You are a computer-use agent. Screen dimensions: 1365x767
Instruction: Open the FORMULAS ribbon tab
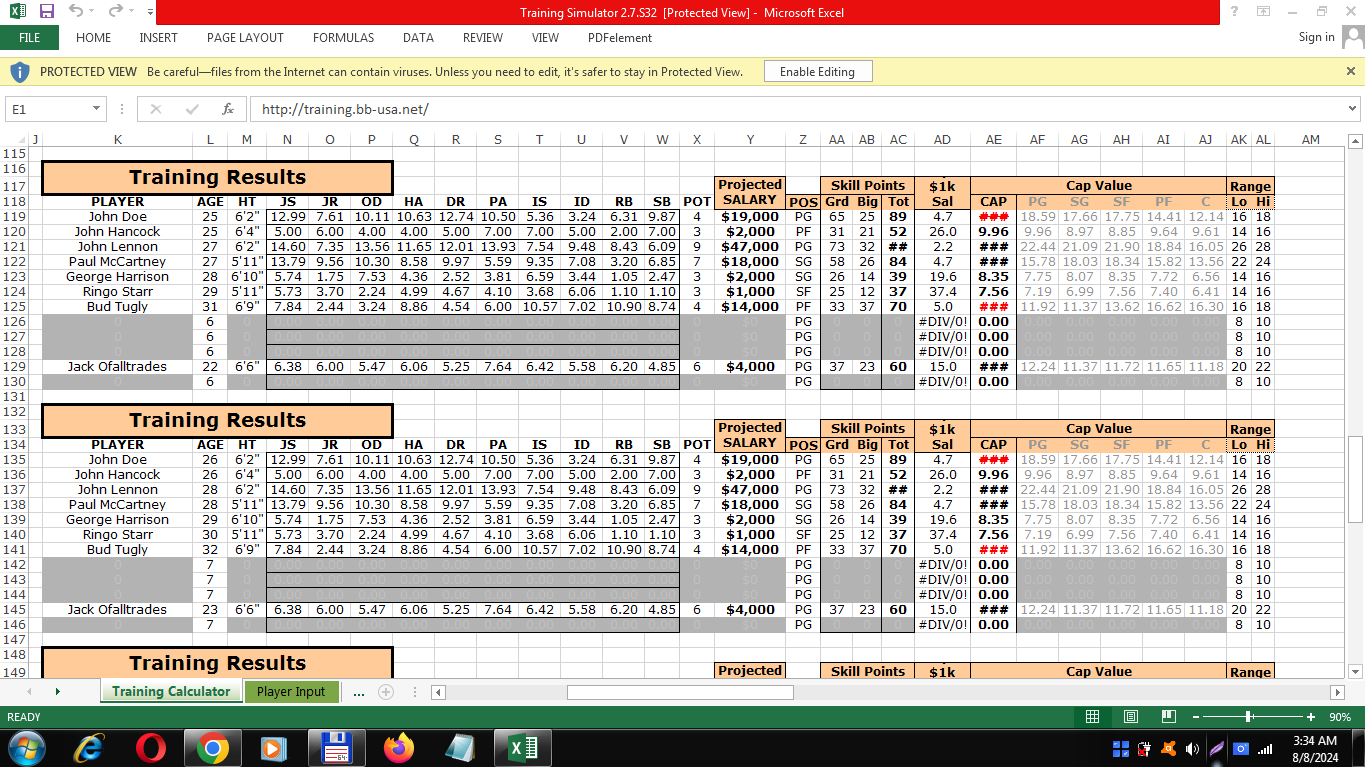(343, 37)
